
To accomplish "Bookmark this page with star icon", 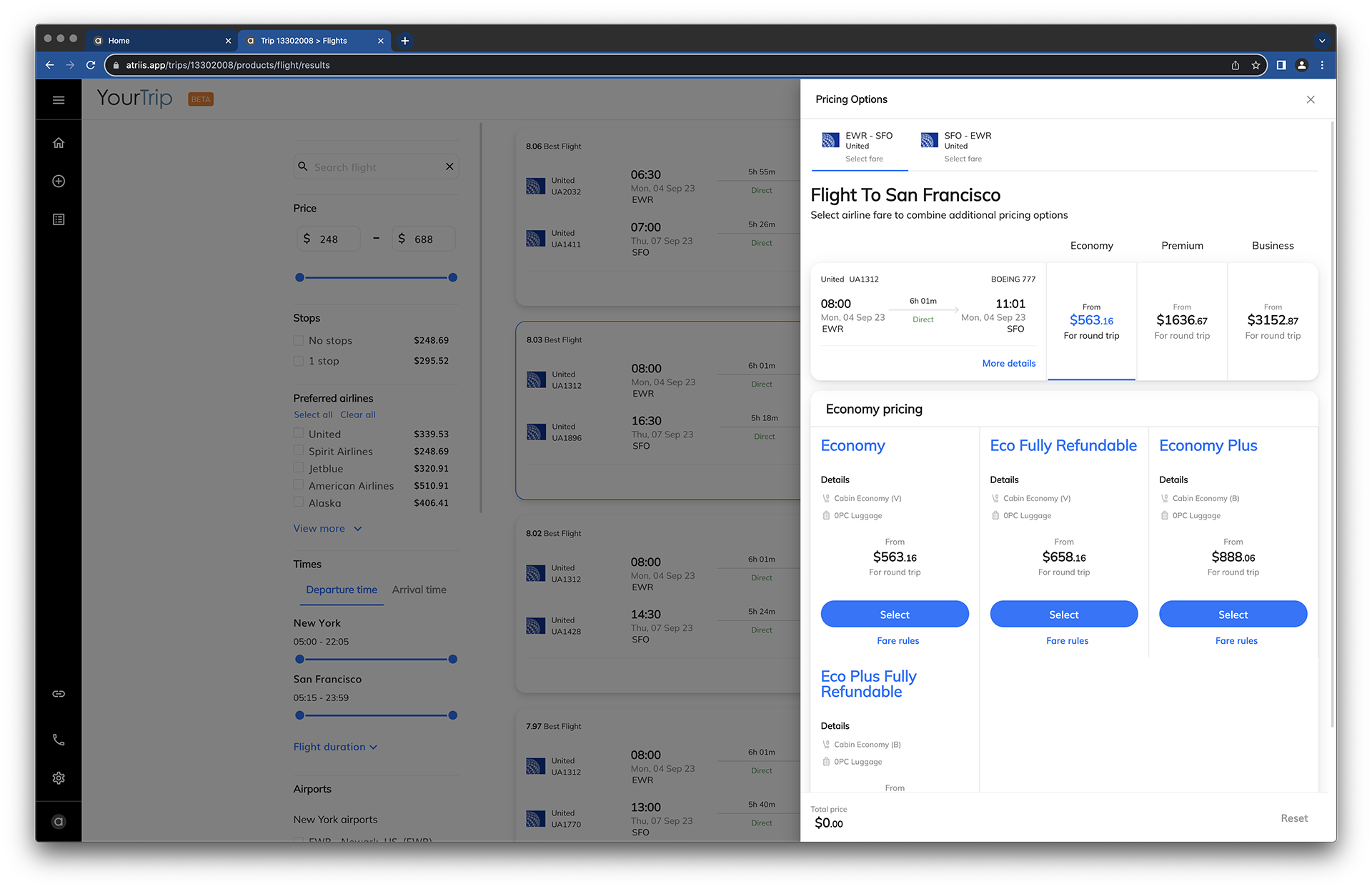I will [1256, 65].
